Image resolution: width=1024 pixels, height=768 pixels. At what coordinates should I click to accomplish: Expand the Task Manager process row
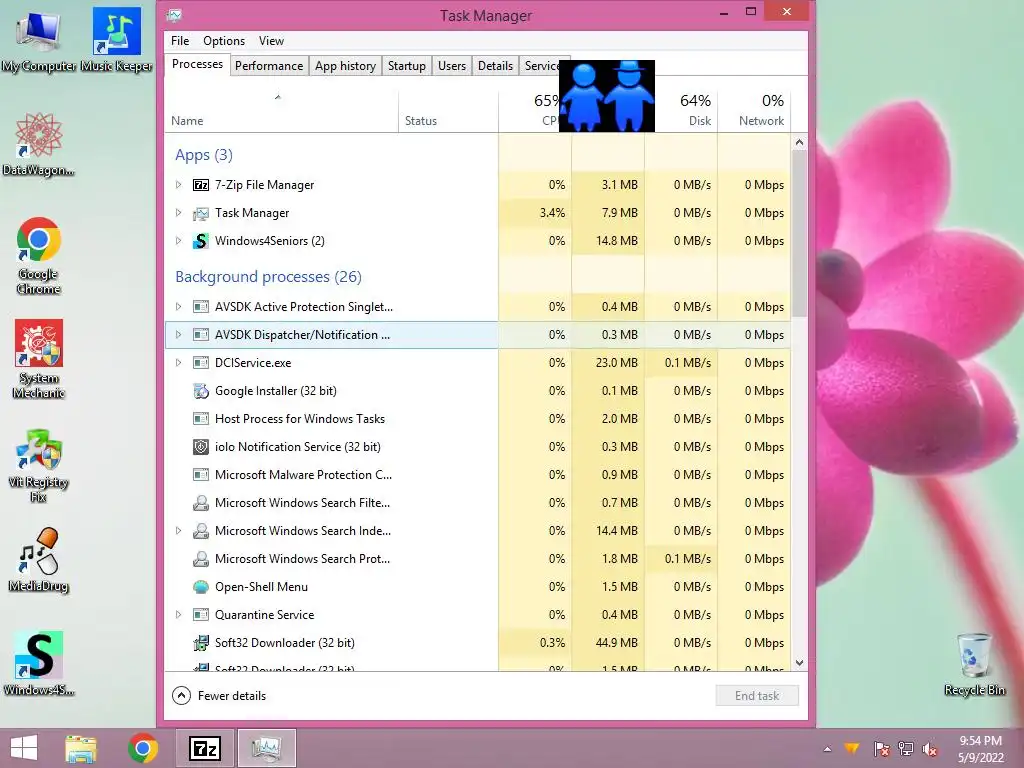(178, 213)
